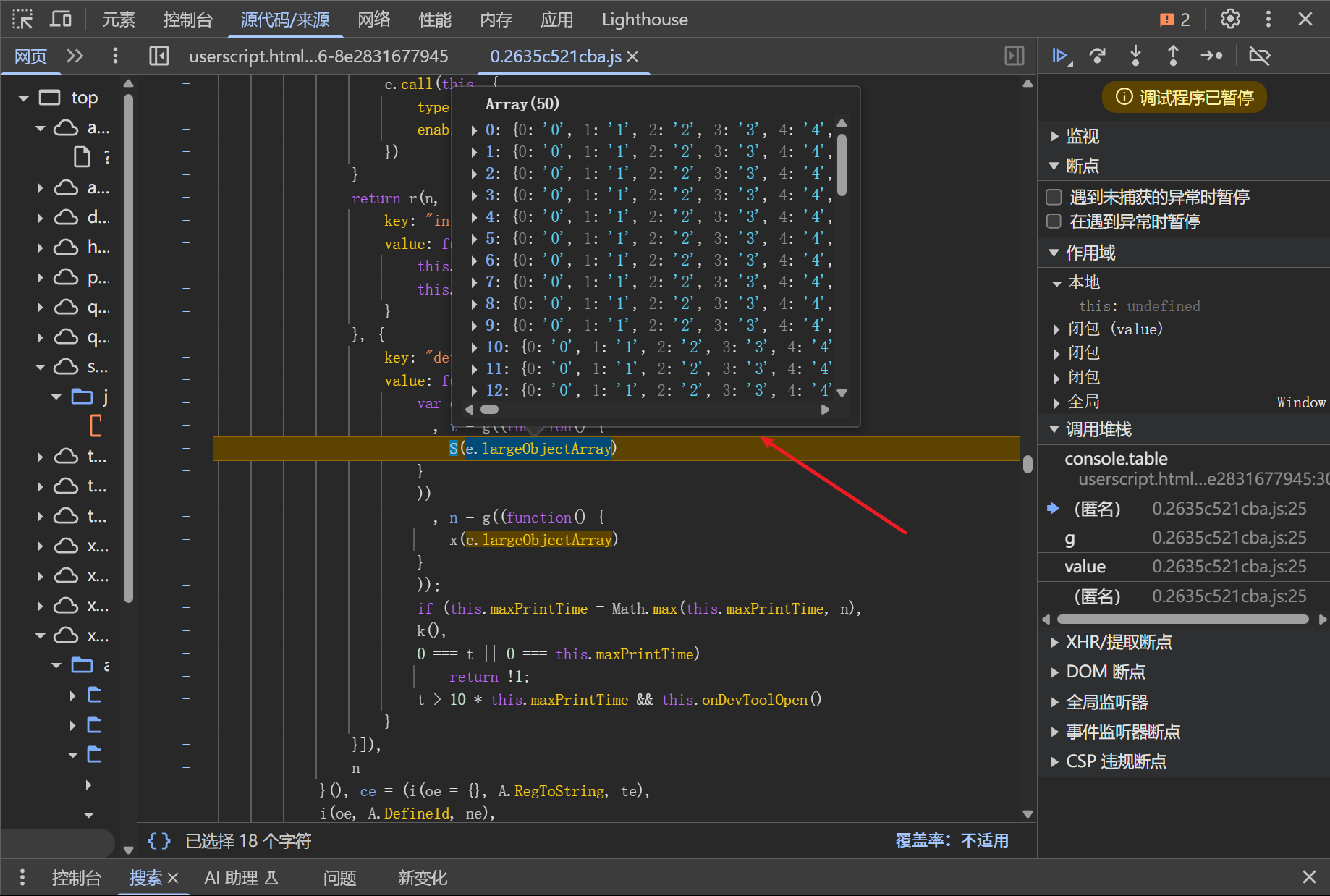Collapse the top frame tree node
Viewport: 1330px width, 896px height.
click(24, 98)
